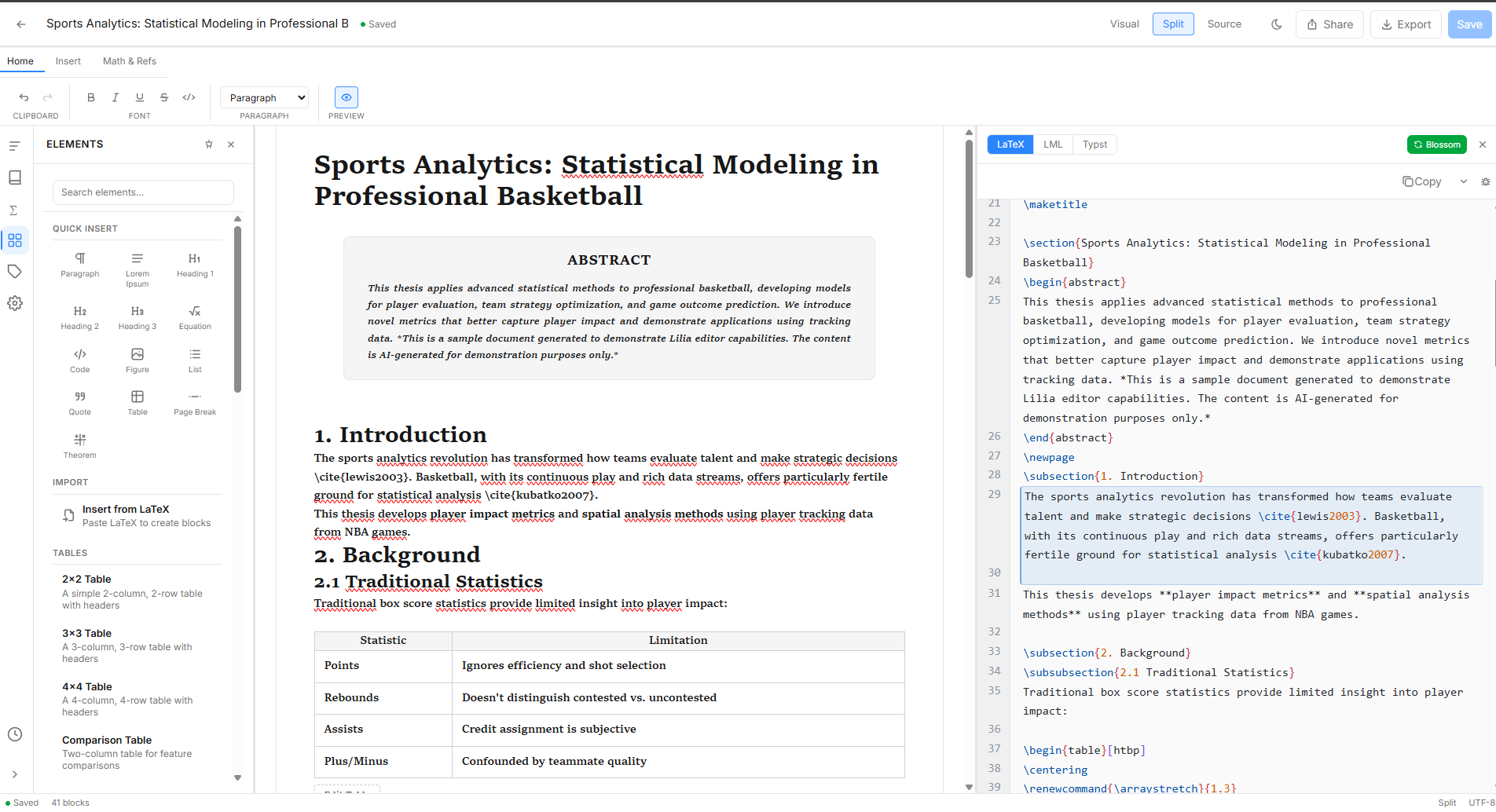Image resolution: width=1496 pixels, height=812 pixels.
Task: Open the Paragraph style dropdown
Action: tap(264, 97)
